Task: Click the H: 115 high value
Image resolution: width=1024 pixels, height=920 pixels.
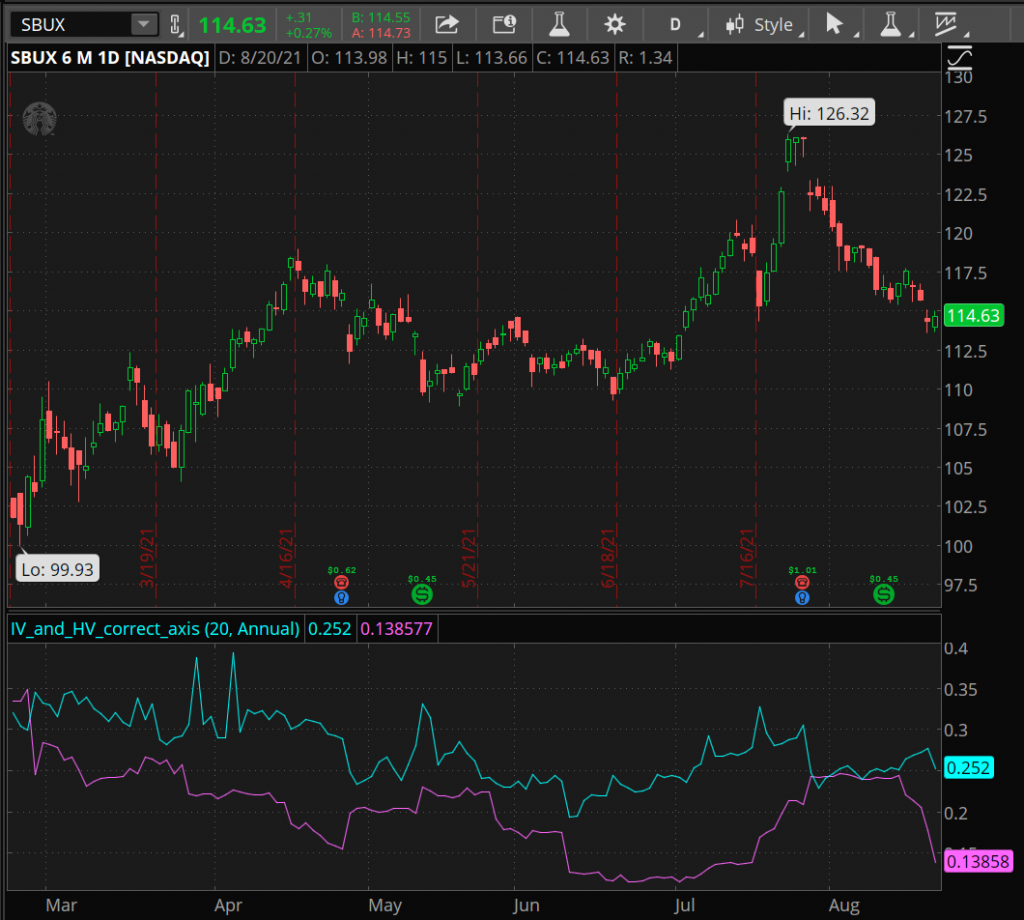Action: (422, 58)
